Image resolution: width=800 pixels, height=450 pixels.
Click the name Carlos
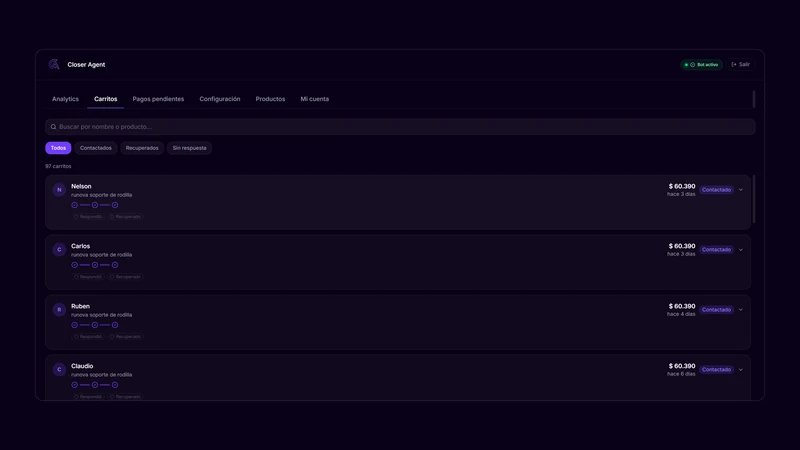pyautogui.click(x=81, y=246)
